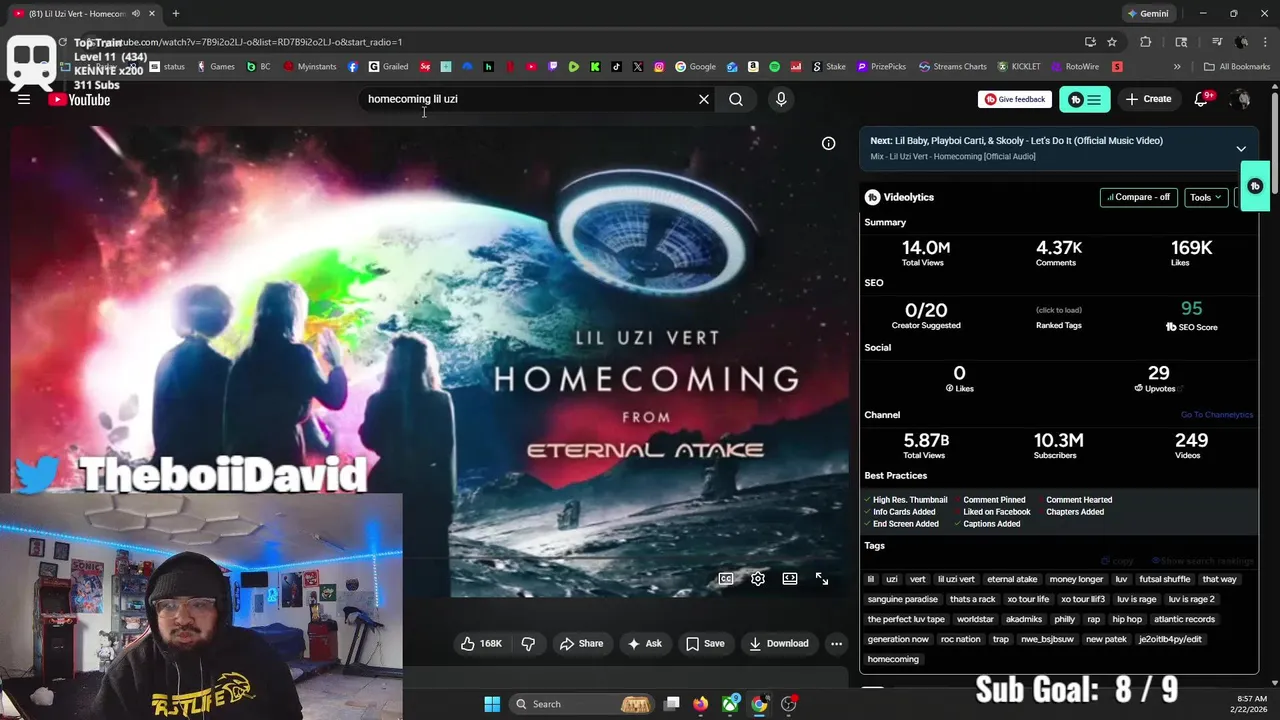Open the account avatar menu
This screenshot has width=1280, height=720.
[1241, 99]
